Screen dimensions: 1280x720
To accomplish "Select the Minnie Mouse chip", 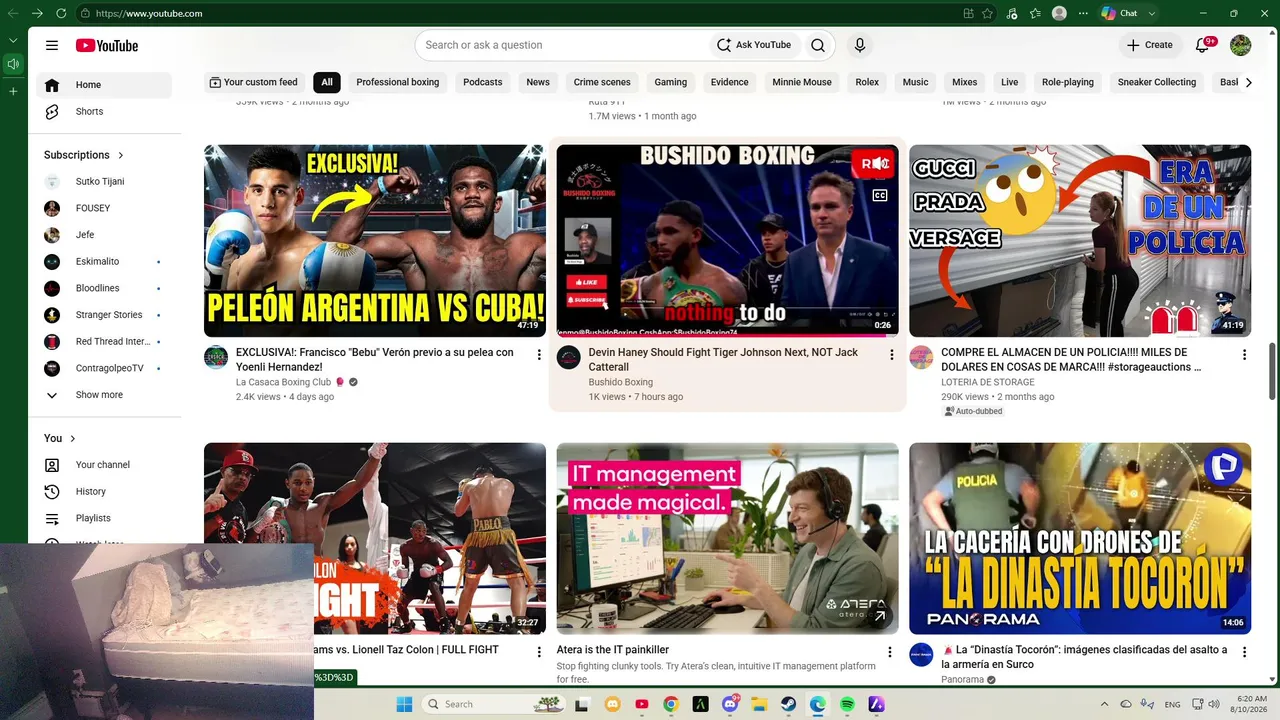I will (x=802, y=82).
